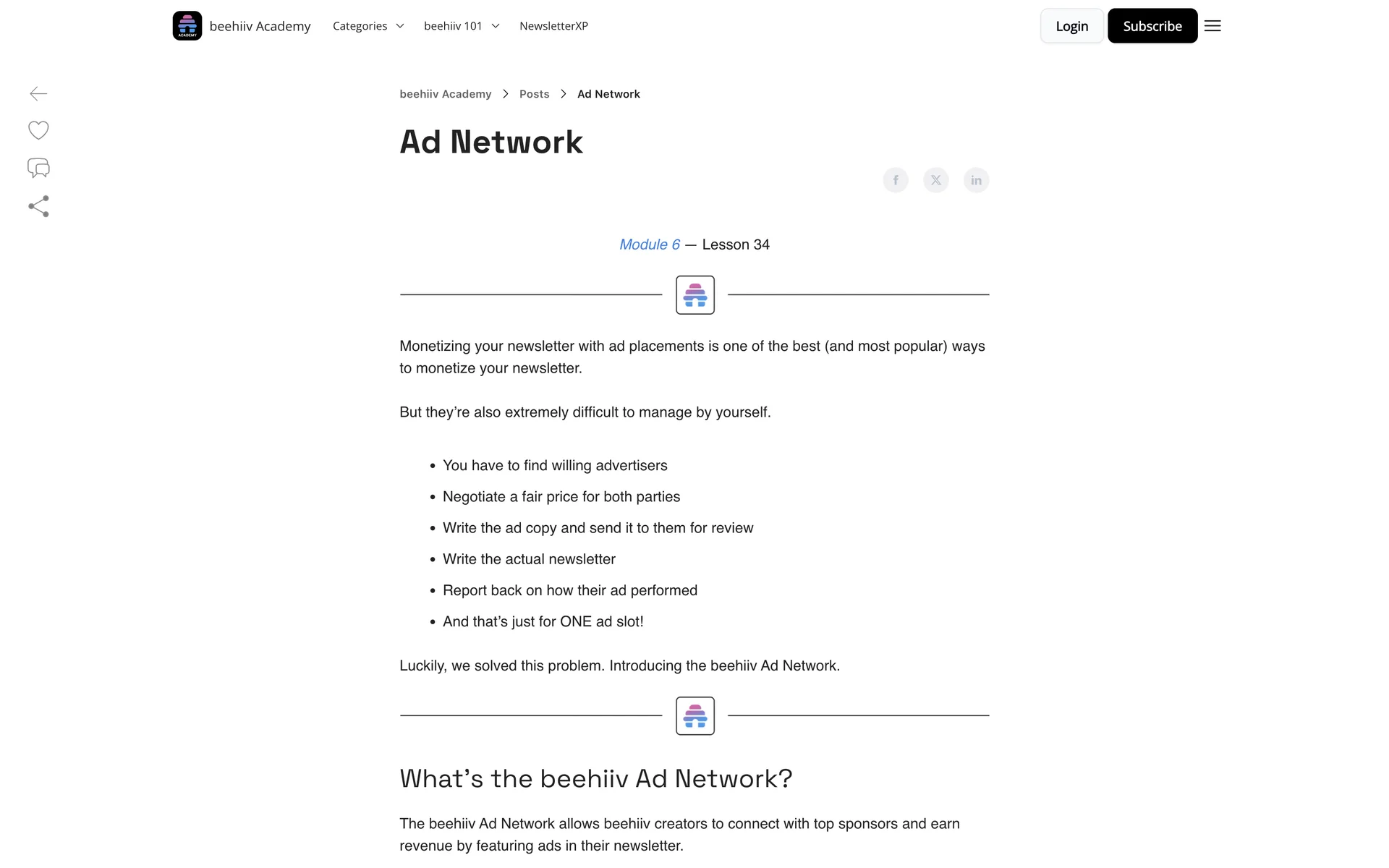The height and width of the screenshot is (868, 1389).
Task: Open comments via speech bubble icon
Action: 38,168
